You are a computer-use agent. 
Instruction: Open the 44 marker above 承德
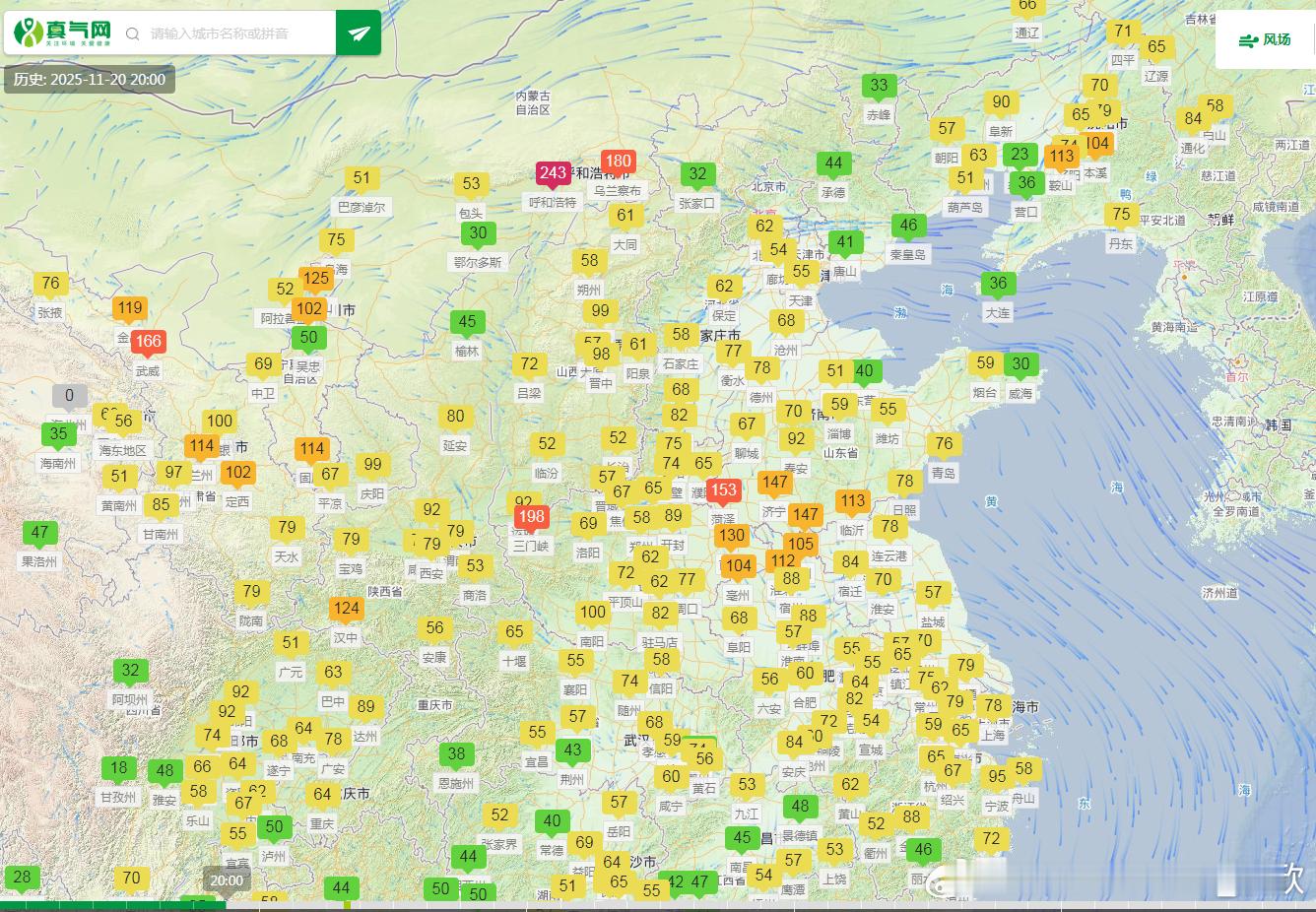[833, 163]
